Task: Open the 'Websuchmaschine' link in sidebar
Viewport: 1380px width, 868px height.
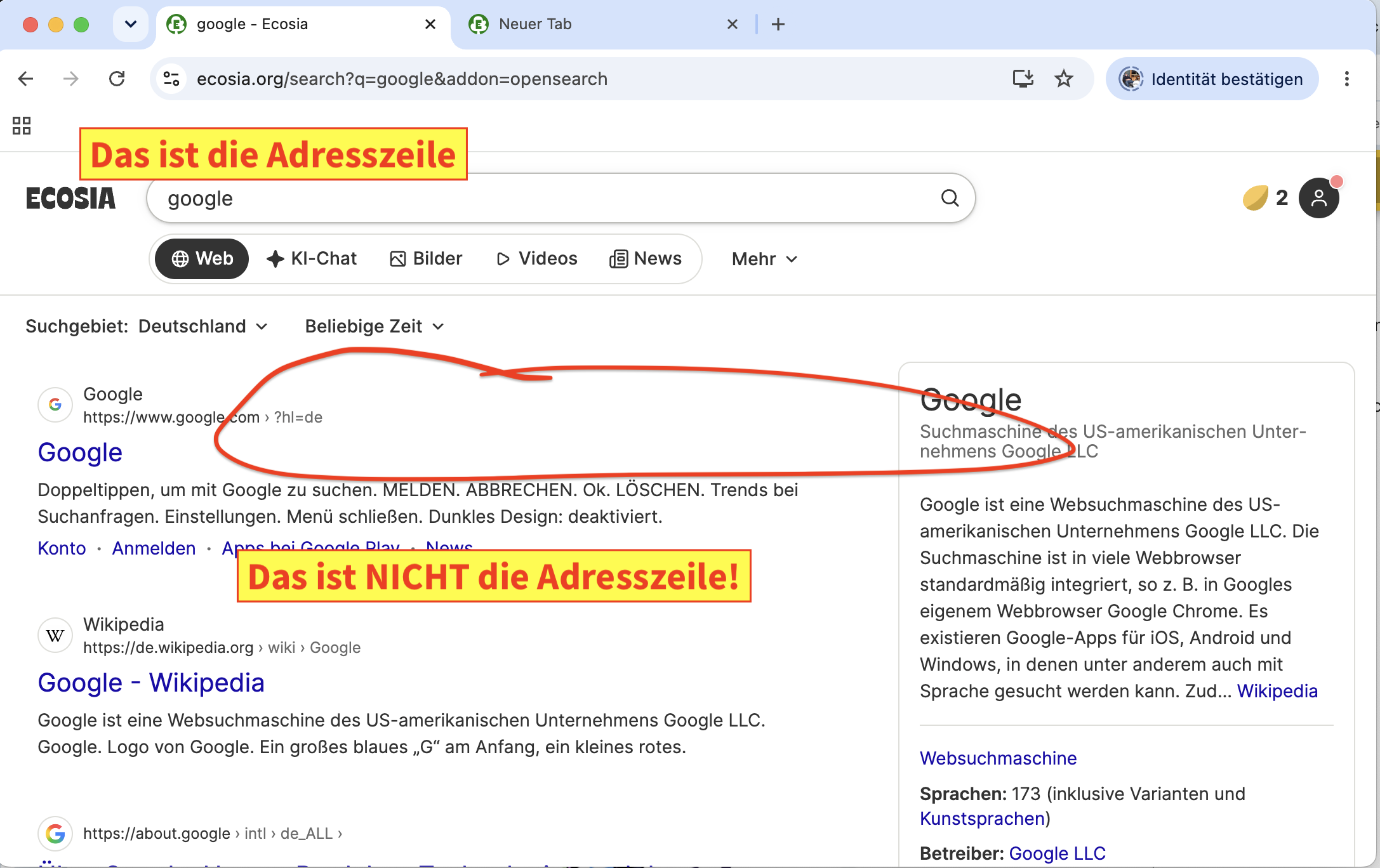Action: (x=998, y=758)
